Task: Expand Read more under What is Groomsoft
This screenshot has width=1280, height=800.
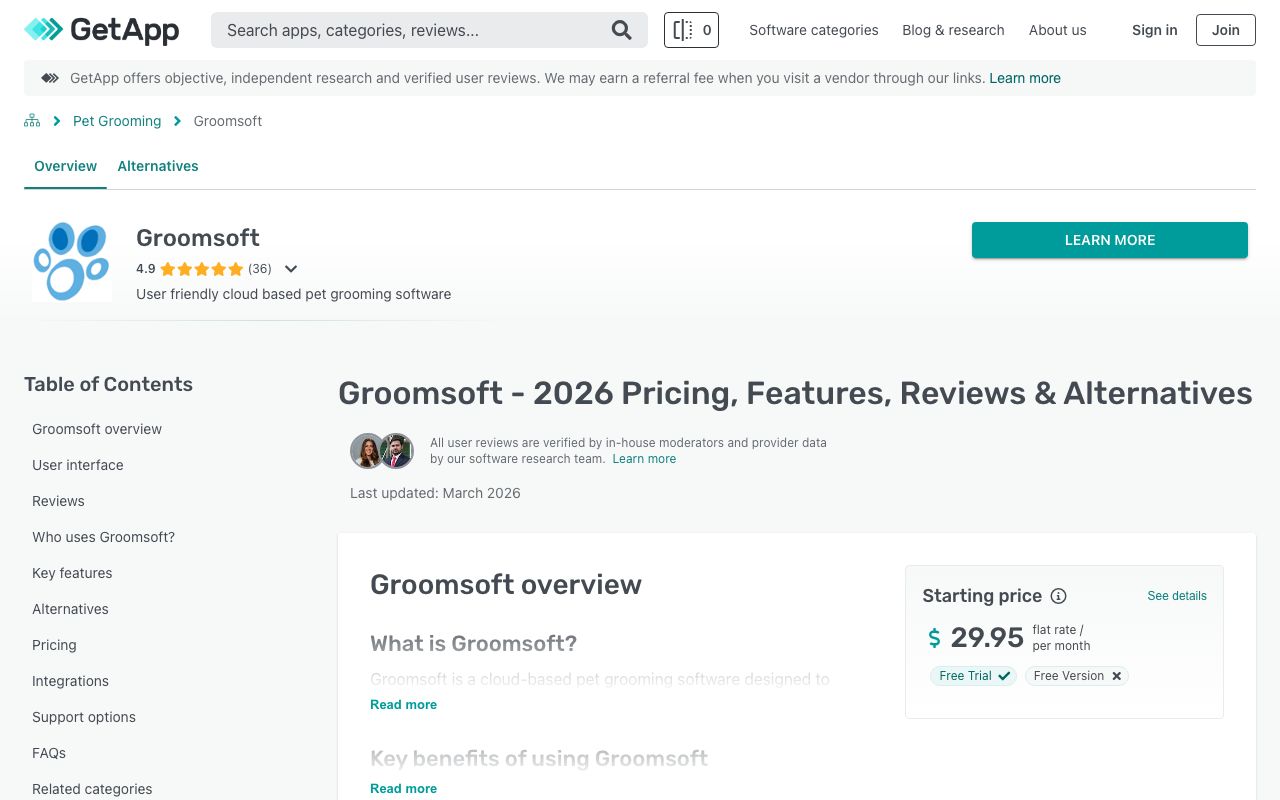Action: coord(403,705)
